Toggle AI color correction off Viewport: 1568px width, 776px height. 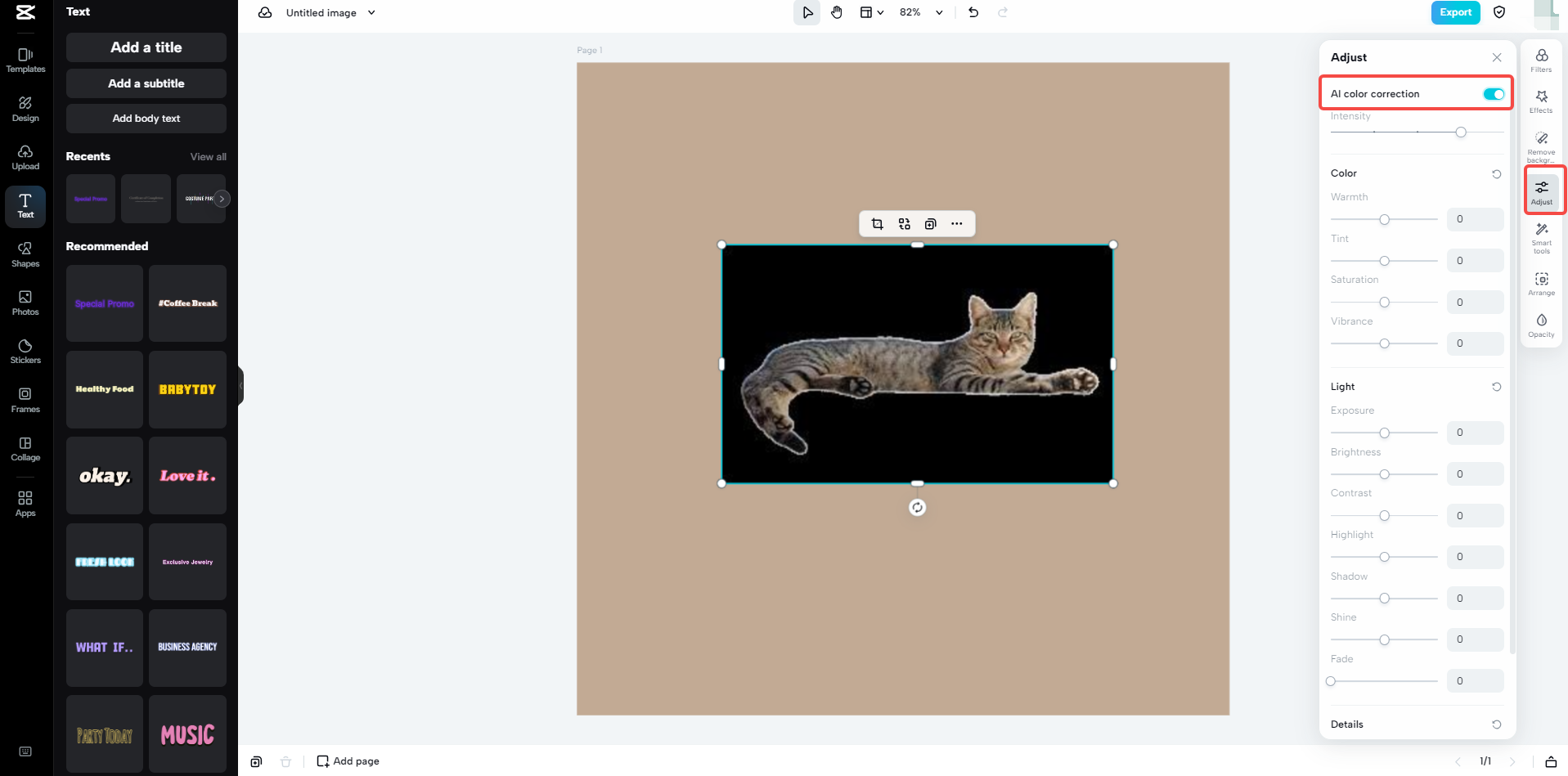point(1494,93)
